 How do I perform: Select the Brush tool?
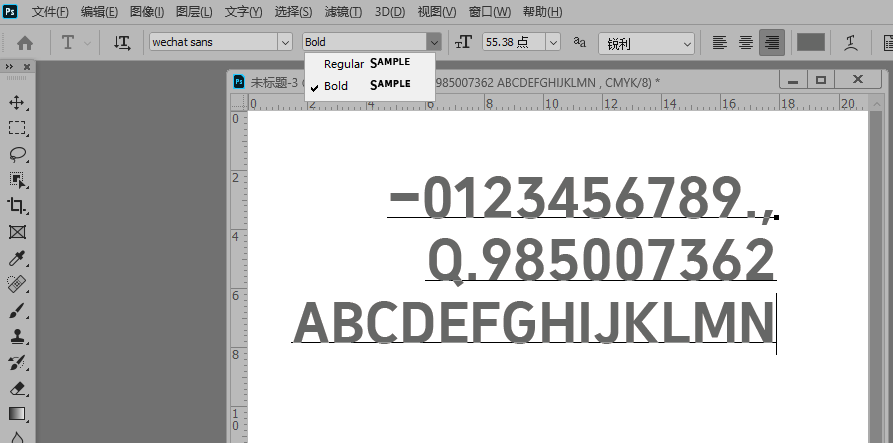click(x=17, y=311)
